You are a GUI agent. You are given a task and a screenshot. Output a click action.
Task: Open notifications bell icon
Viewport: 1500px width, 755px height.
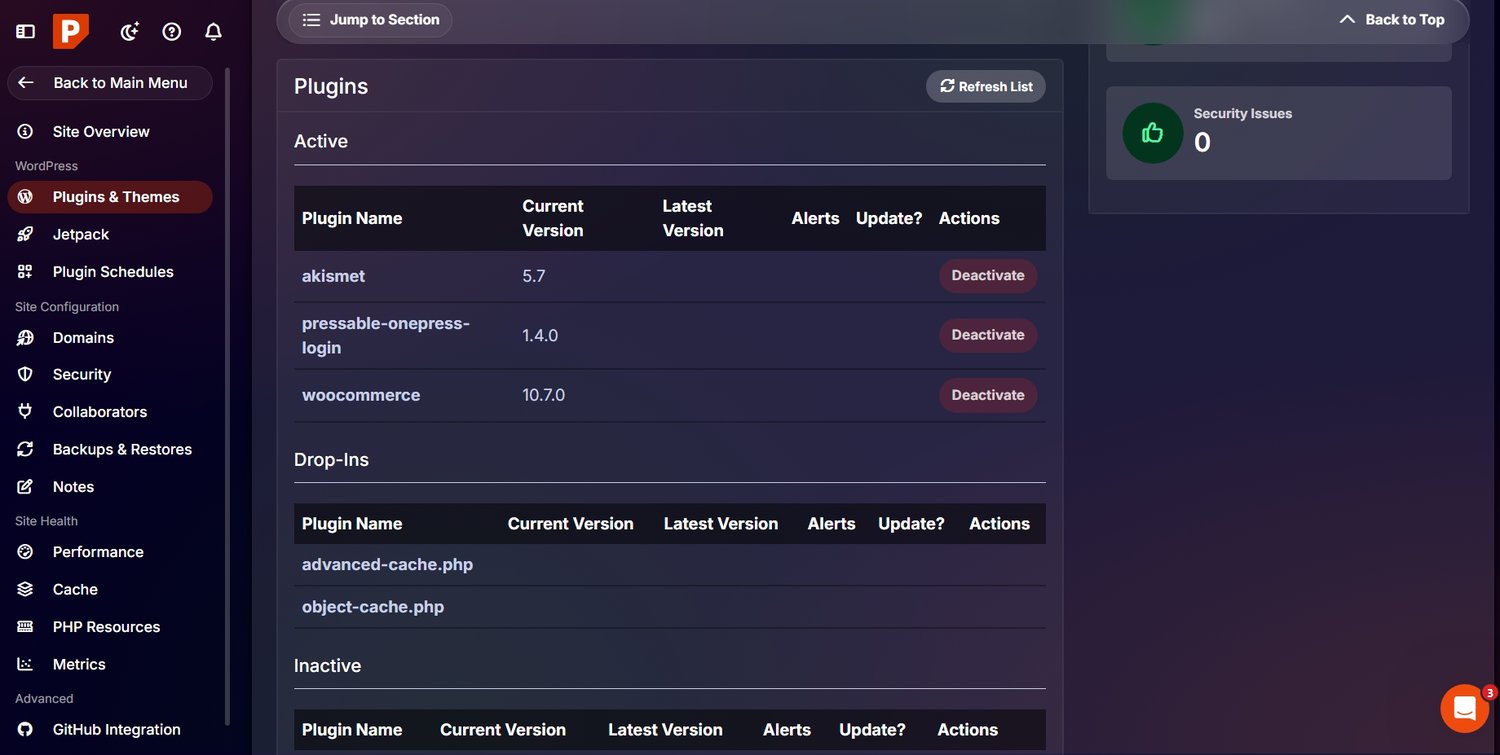point(213,32)
